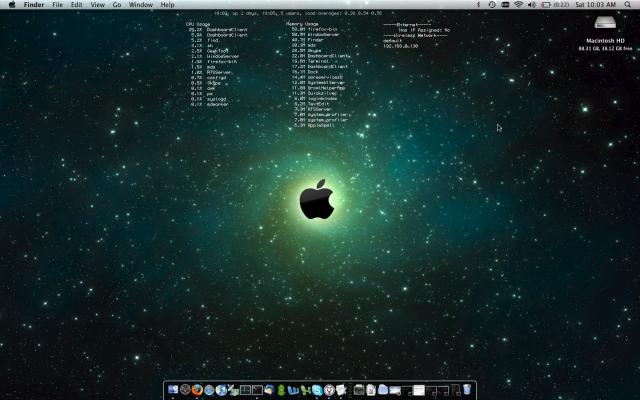
Task: Click the Sat 10:03 AM clock
Action: pyautogui.click(x=596, y=4)
